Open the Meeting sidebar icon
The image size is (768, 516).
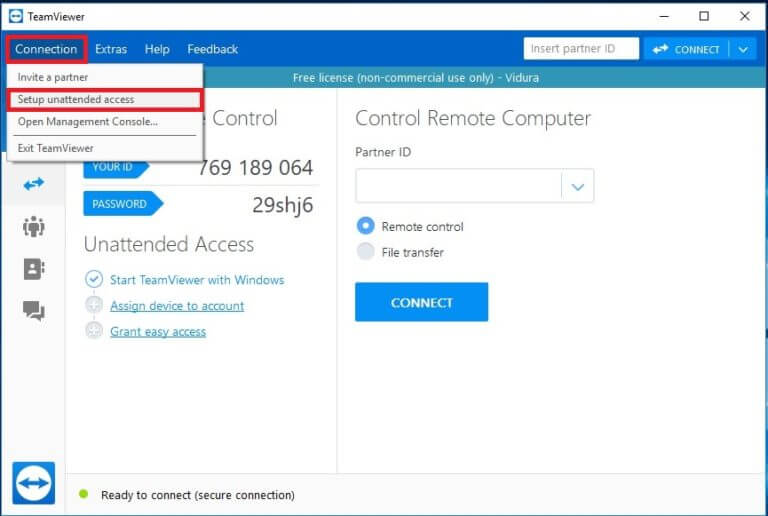[x=34, y=226]
